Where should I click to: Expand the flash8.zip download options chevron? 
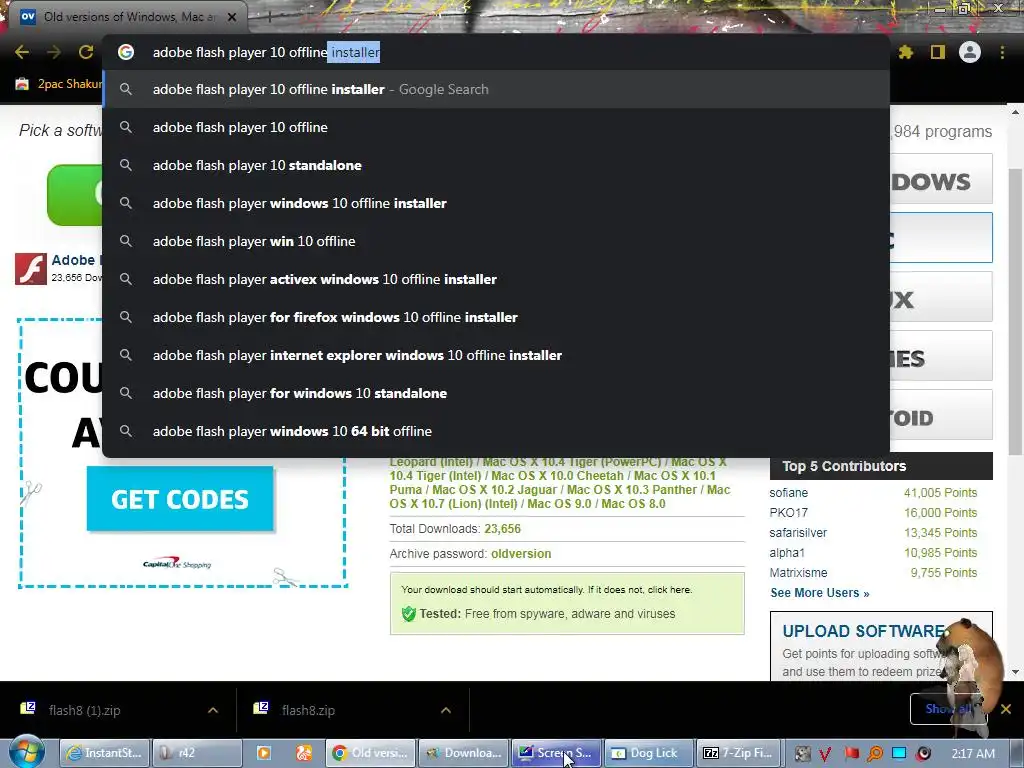click(x=445, y=710)
